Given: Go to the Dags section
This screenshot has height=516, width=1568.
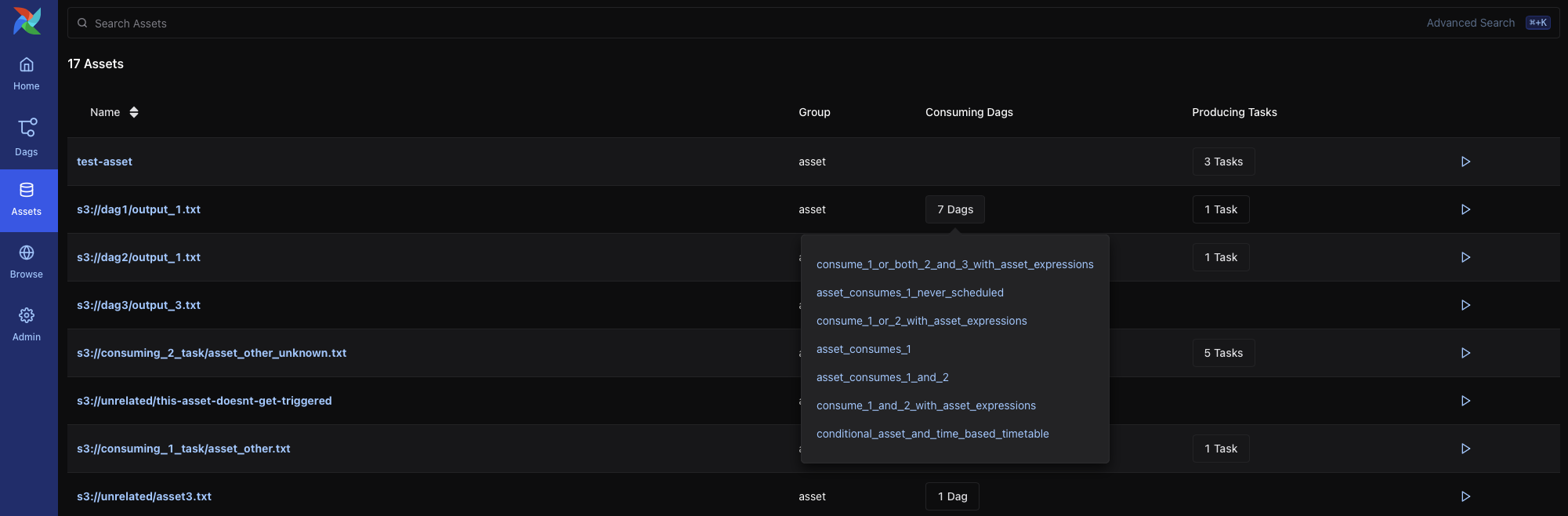Looking at the screenshot, I should point(27,137).
